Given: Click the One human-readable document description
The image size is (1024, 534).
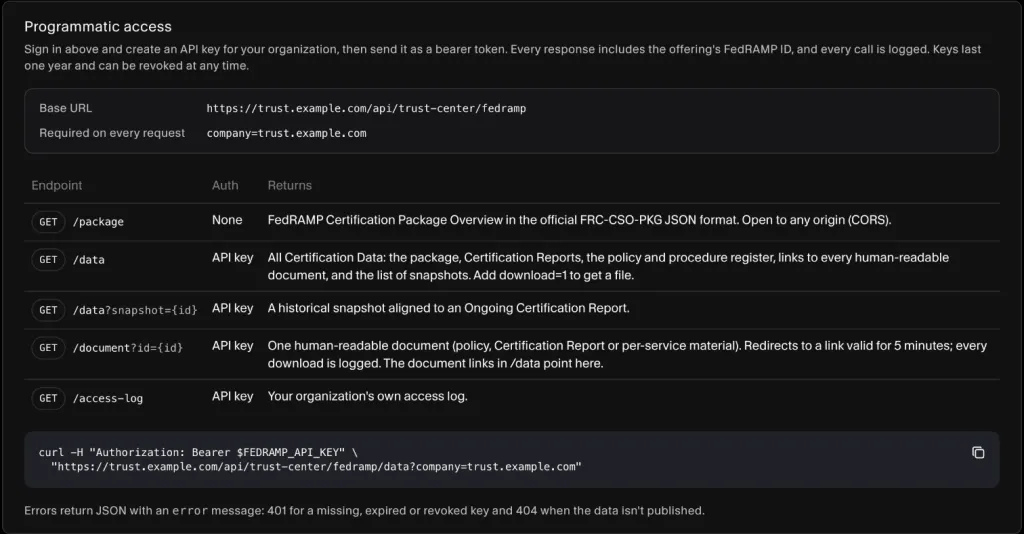Looking at the screenshot, I should pos(627,354).
